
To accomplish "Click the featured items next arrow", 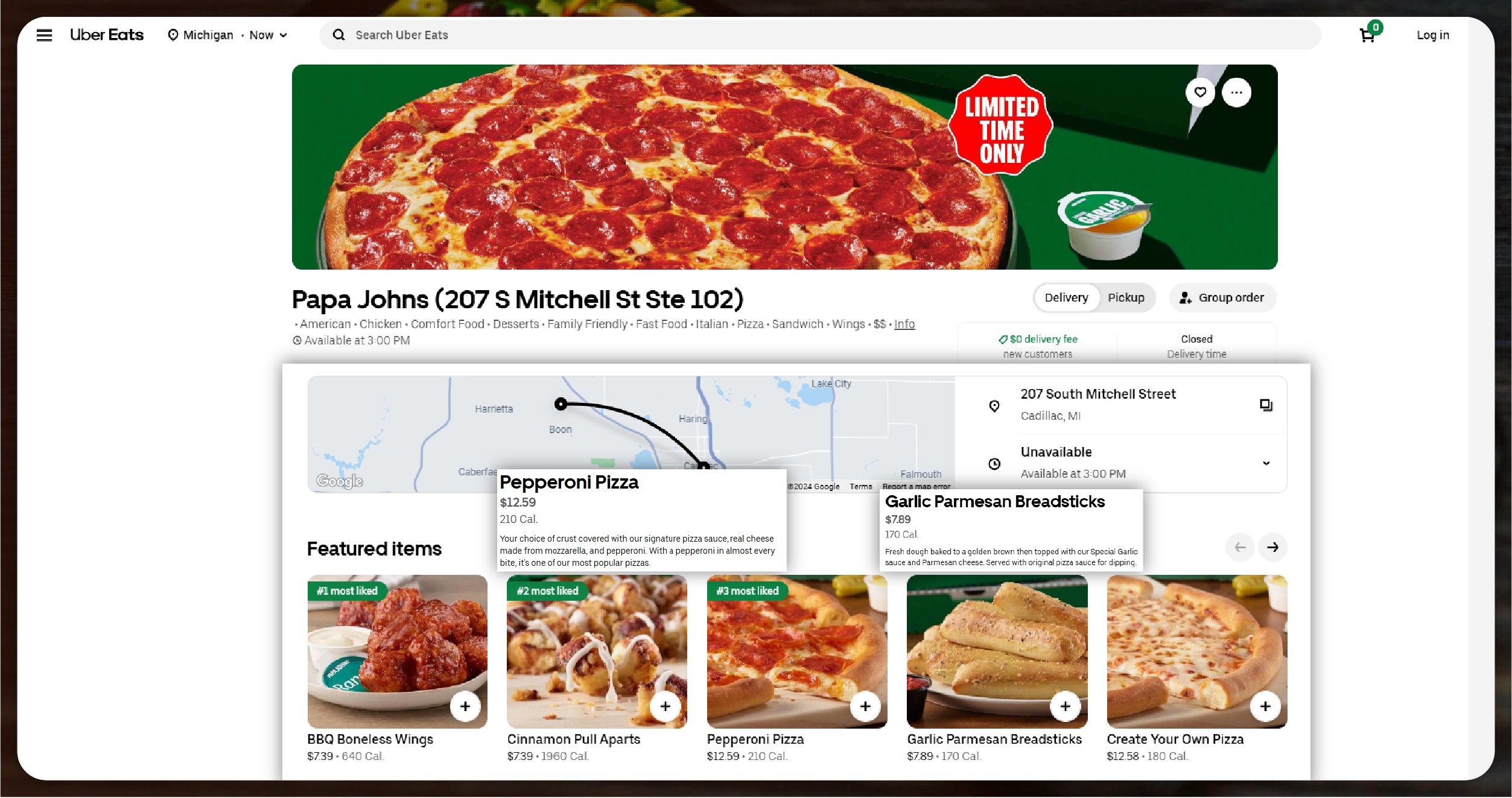I will [1275, 548].
